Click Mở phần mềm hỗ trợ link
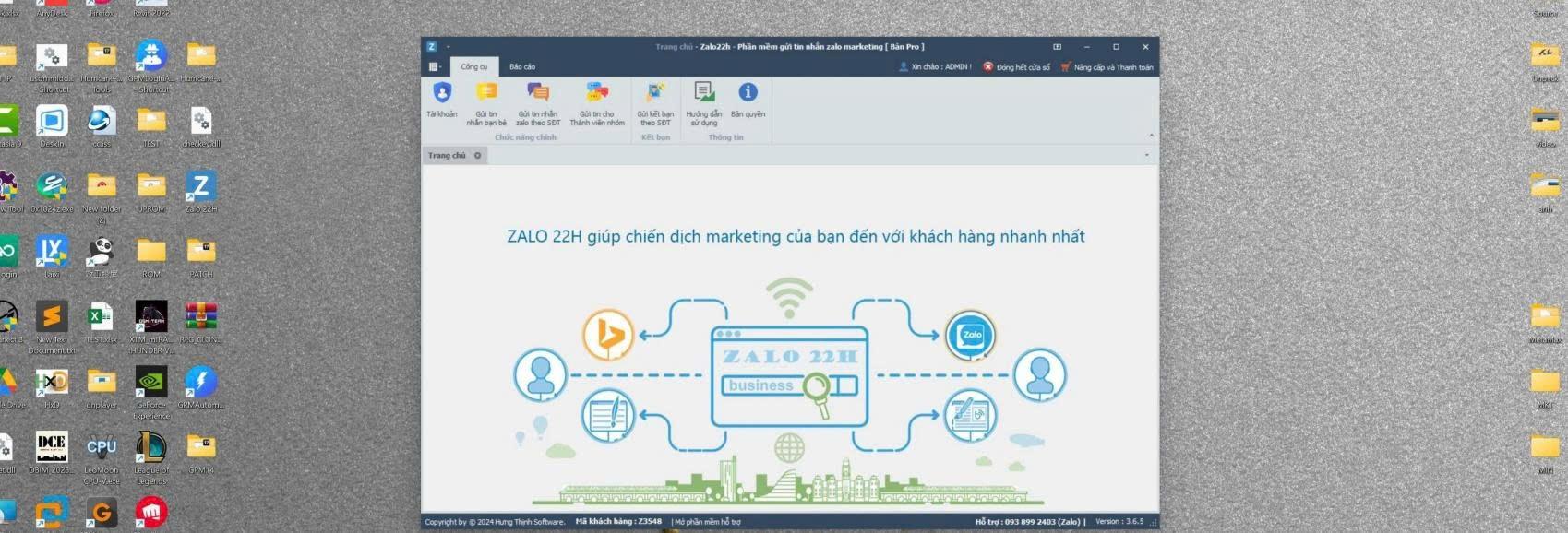This screenshot has width=1568, height=533. pos(707,522)
